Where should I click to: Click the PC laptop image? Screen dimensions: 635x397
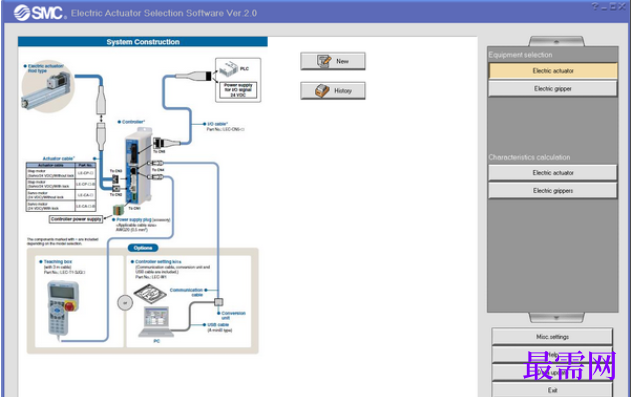tap(156, 322)
